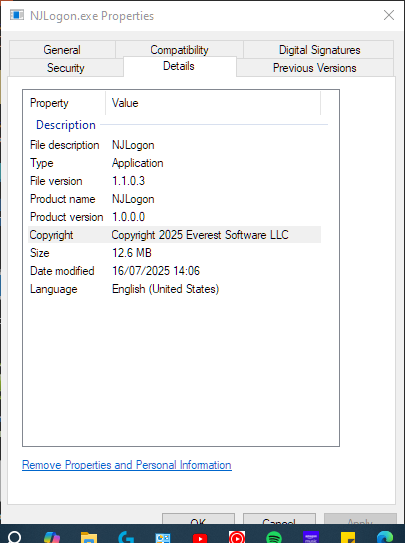Open the Digital Signatures tab
The width and height of the screenshot is (405, 543).
click(319, 50)
